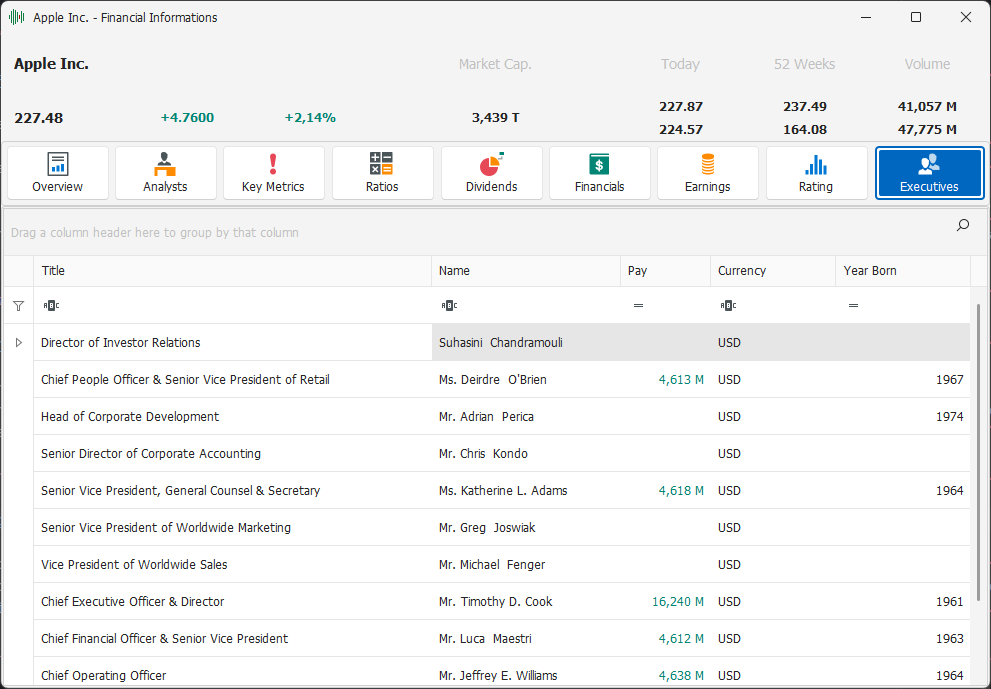The width and height of the screenshot is (991, 689).
Task: Click the +2,14% change value
Action: [310, 118]
